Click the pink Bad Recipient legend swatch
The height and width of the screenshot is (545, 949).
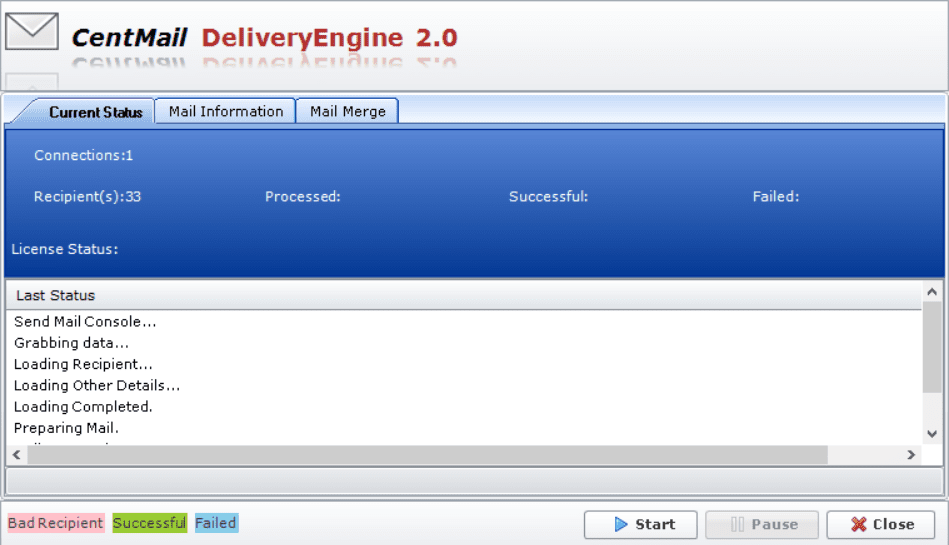pos(56,523)
